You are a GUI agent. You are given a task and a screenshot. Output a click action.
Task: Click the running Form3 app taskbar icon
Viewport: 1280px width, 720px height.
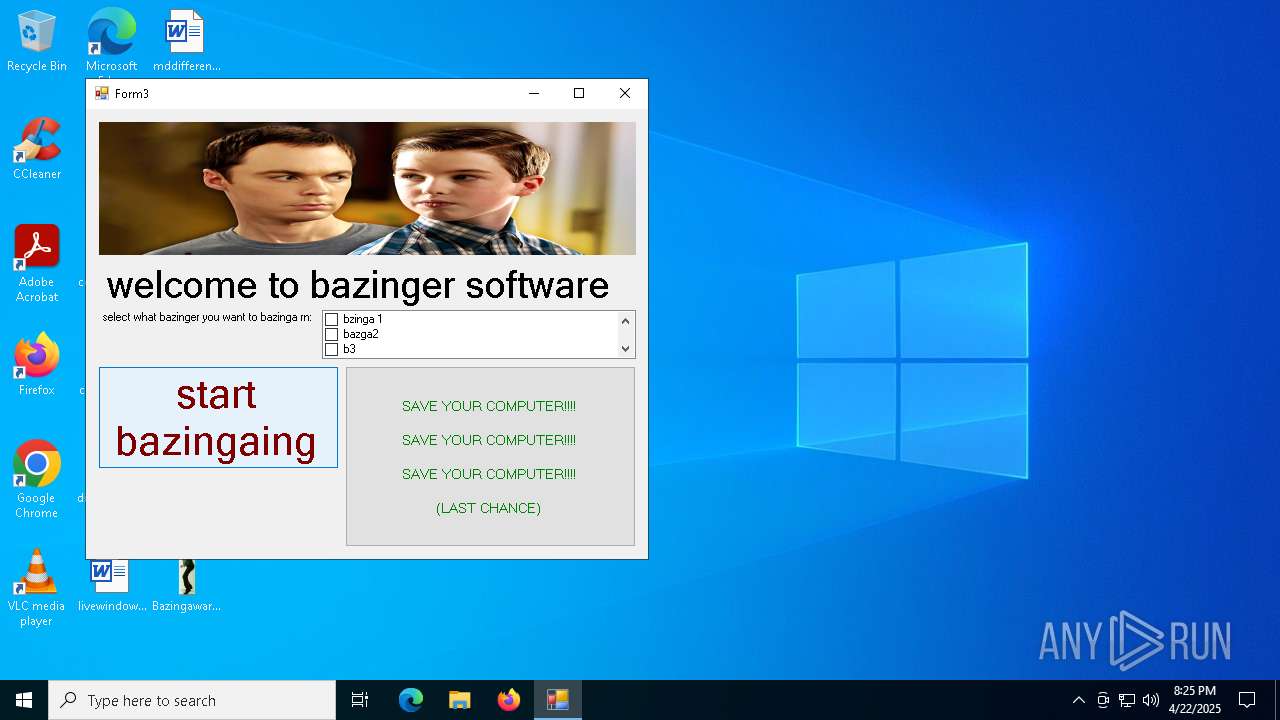pos(558,700)
